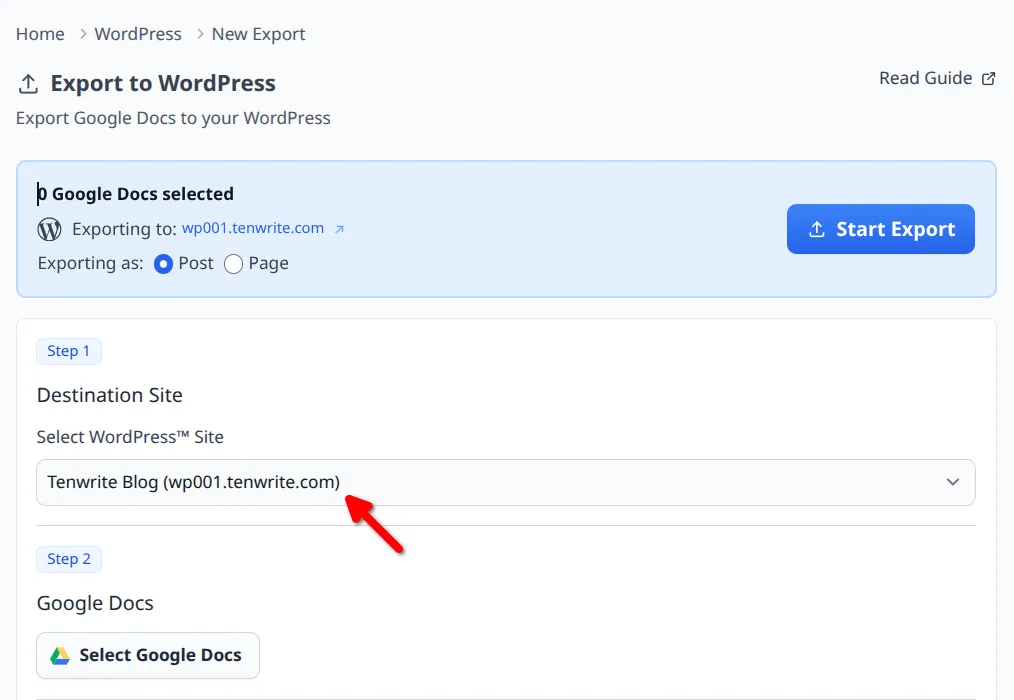Click the "New Export" breadcrumb
Viewport: 1014px width, 700px height.
258,33
